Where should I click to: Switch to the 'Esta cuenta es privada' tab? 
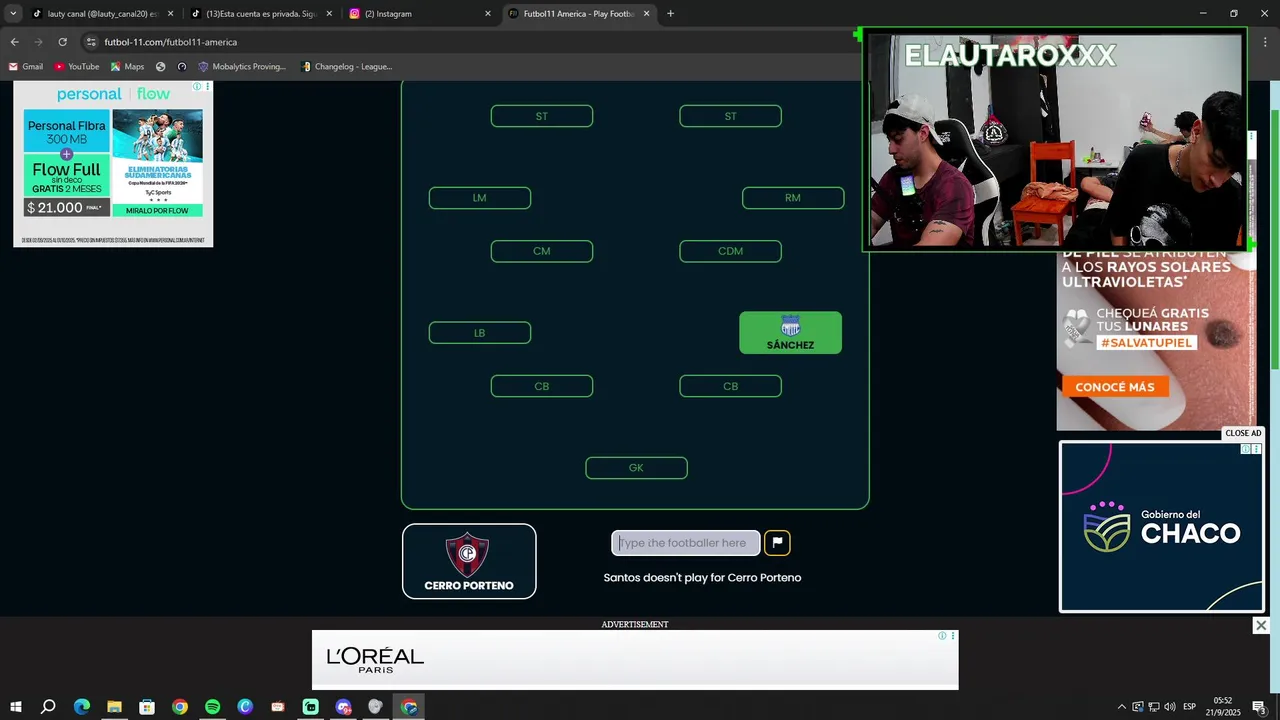[x=260, y=14]
